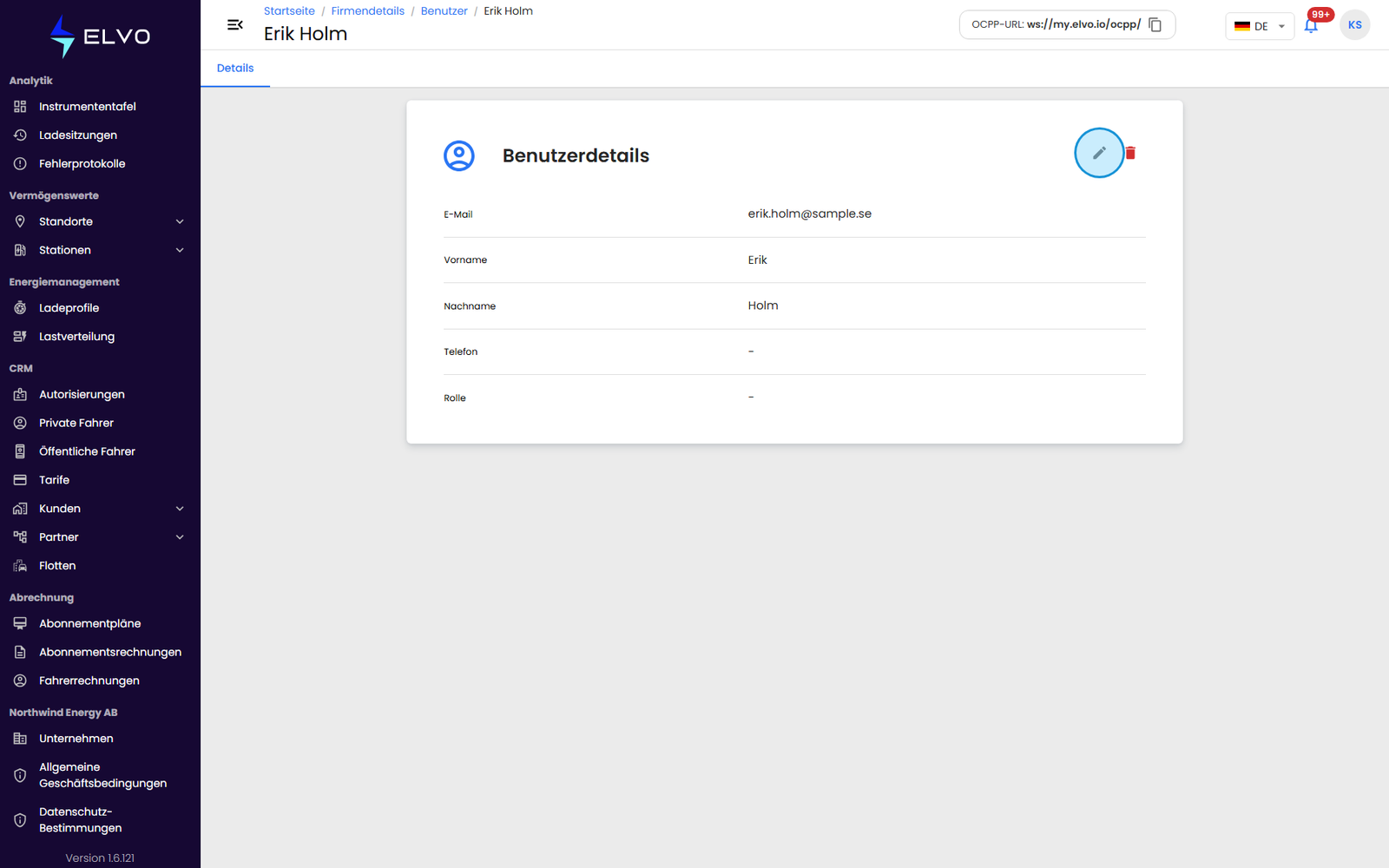This screenshot has height=868, width=1389.
Task: Click the Erik Holm page title
Action: pyautogui.click(x=306, y=34)
